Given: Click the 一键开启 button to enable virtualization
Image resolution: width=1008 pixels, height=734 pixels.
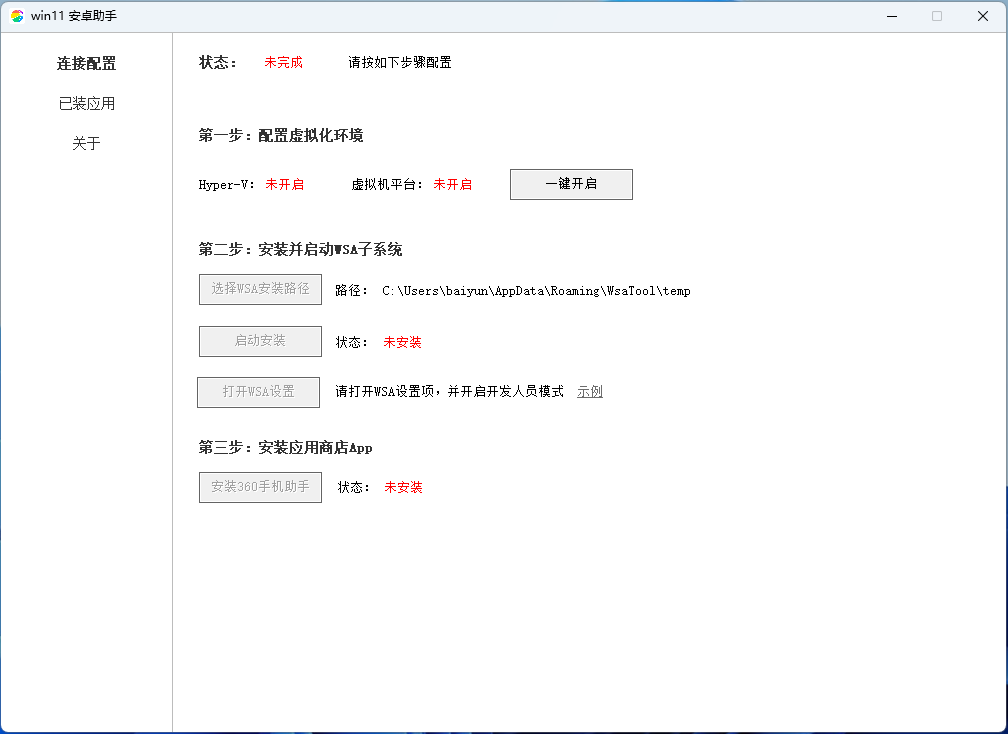Looking at the screenshot, I should point(571,184).
